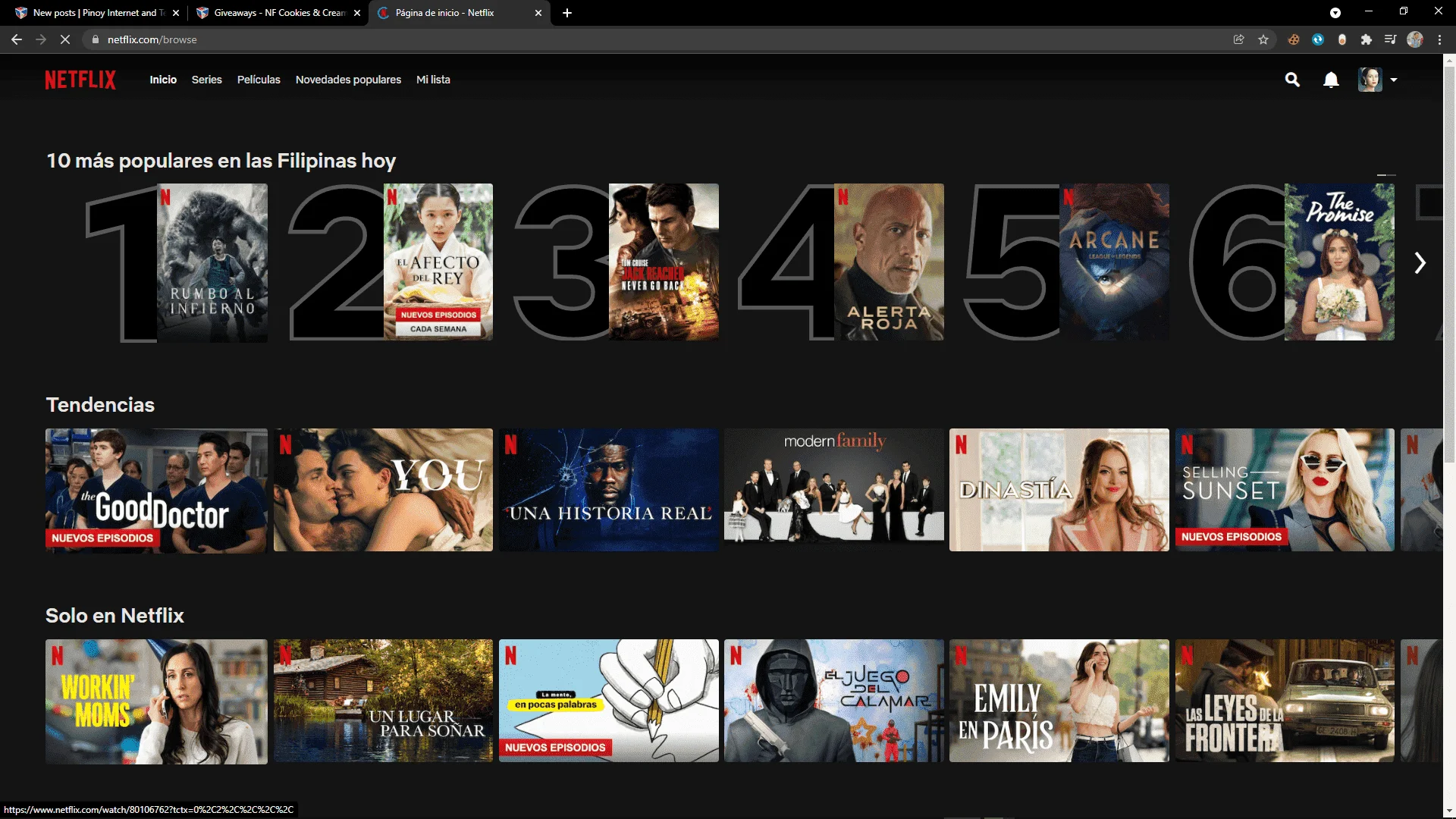Open the YOU thumbnail
1456x819 pixels.
pos(383,490)
